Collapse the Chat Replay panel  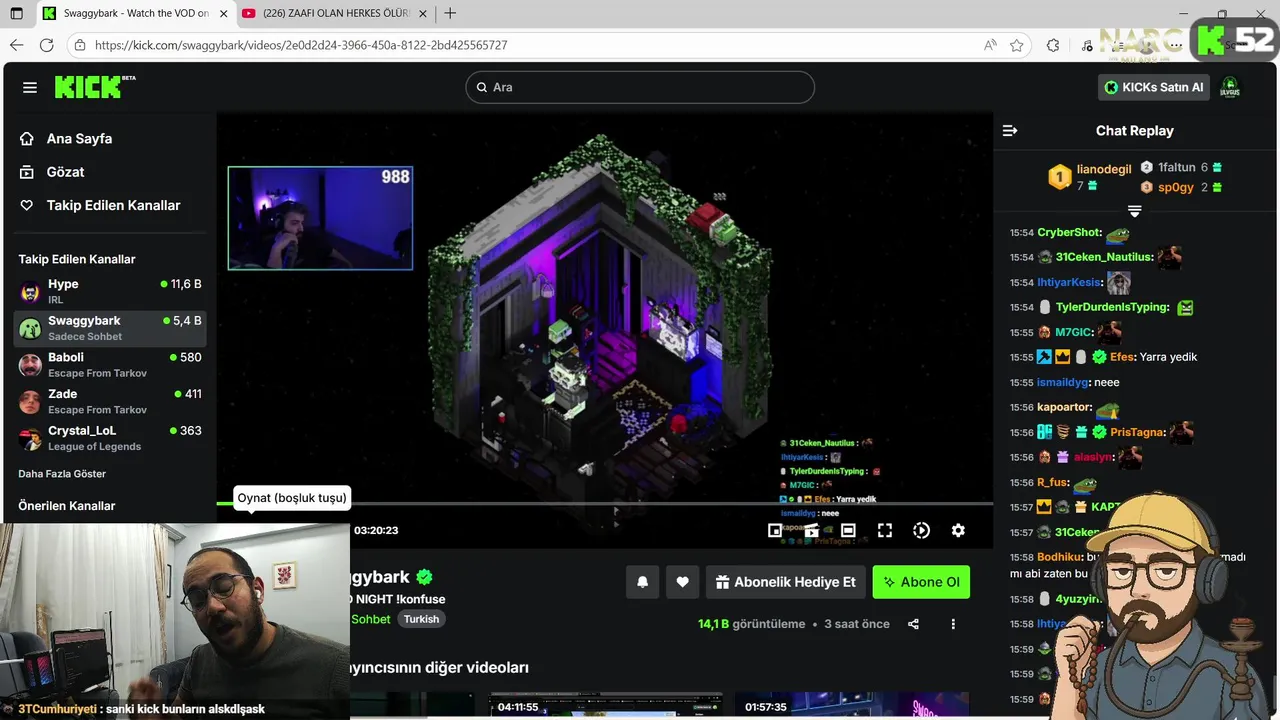pos(1010,131)
